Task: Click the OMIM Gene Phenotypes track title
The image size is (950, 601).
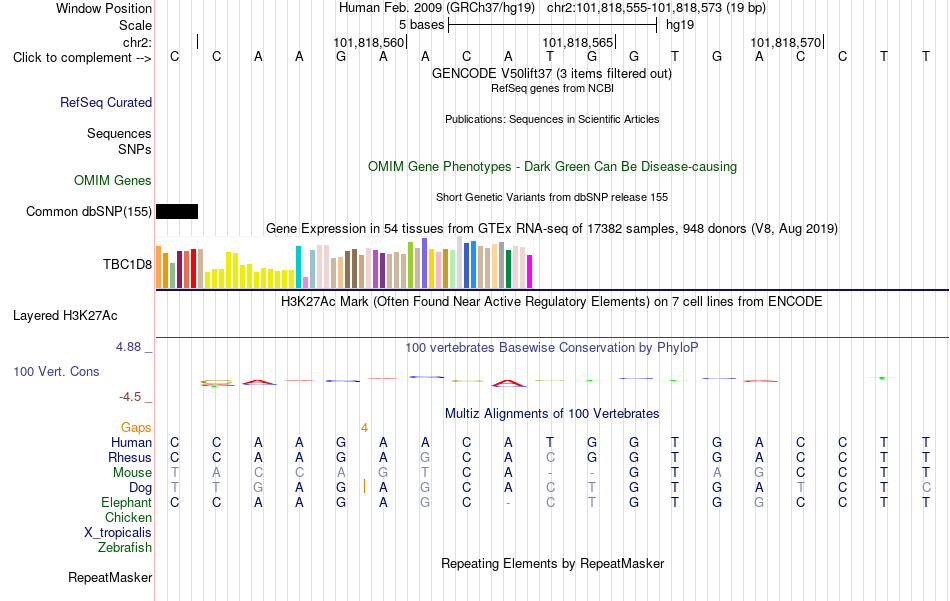Action: (x=553, y=167)
